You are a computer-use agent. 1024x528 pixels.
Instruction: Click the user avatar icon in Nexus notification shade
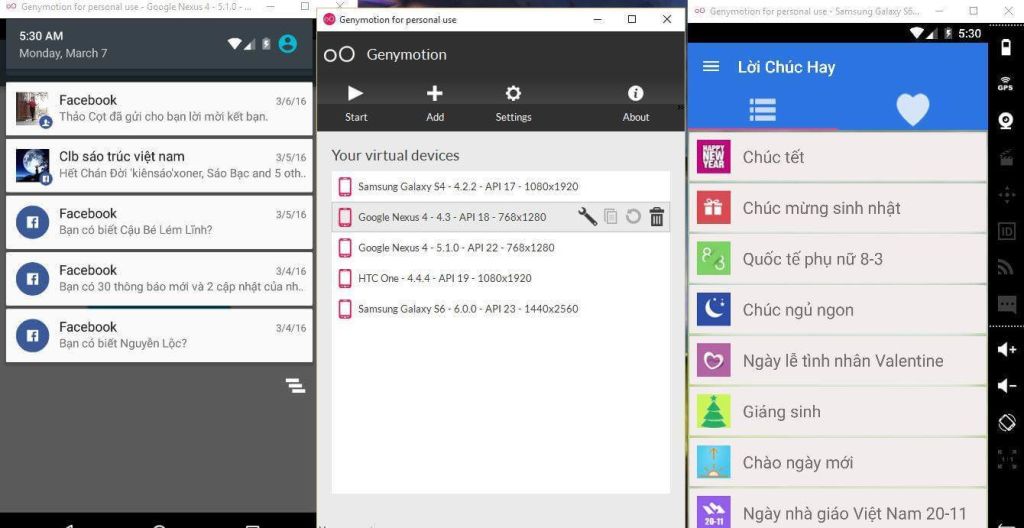click(287, 44)
